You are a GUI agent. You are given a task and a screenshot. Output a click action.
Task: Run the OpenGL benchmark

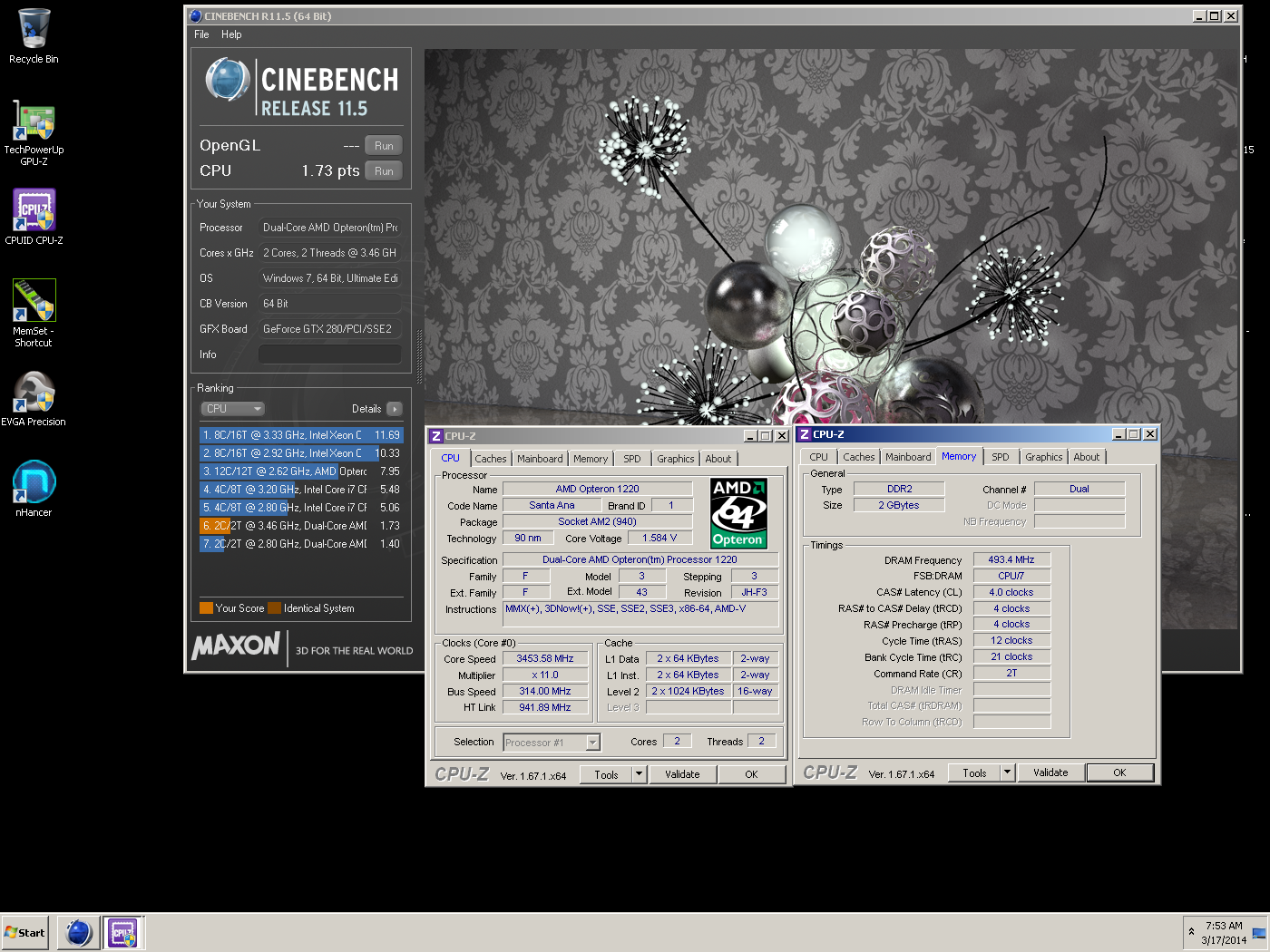(384, 146)
